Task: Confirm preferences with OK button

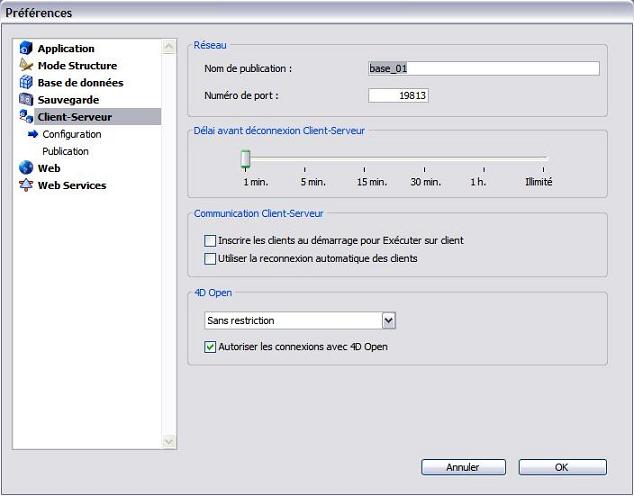Action: pyautogui.click(x=562, y=467)
